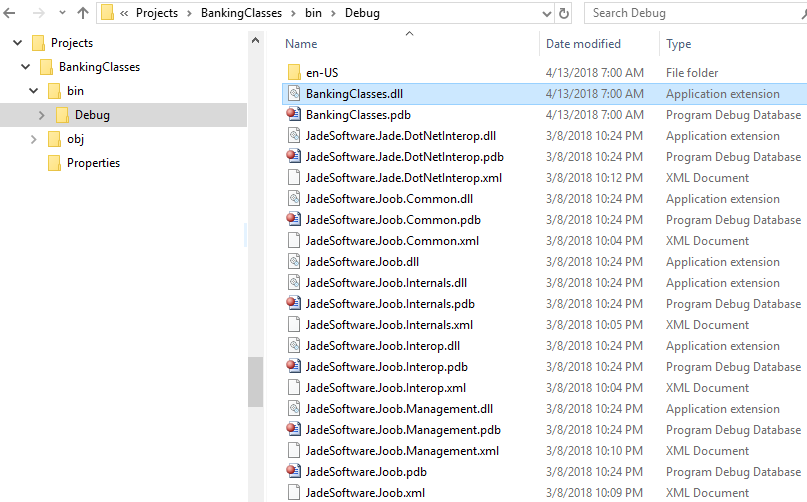Click the Up one level arrow
807x502 pixels.
tap(83, 13)
